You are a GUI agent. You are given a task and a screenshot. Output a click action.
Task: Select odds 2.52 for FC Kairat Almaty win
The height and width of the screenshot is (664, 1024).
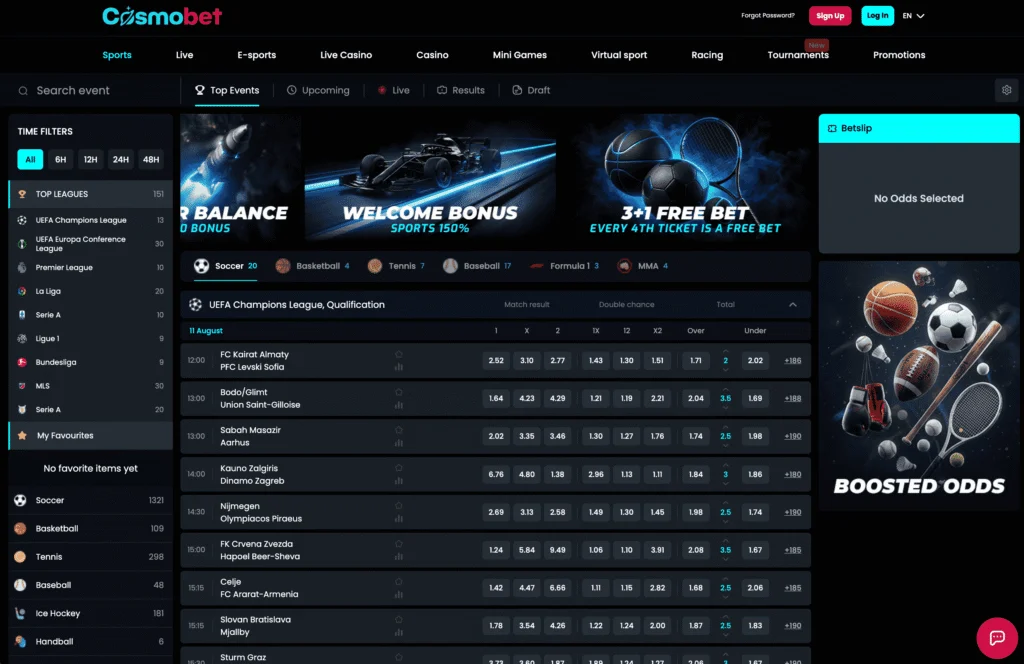496,360
